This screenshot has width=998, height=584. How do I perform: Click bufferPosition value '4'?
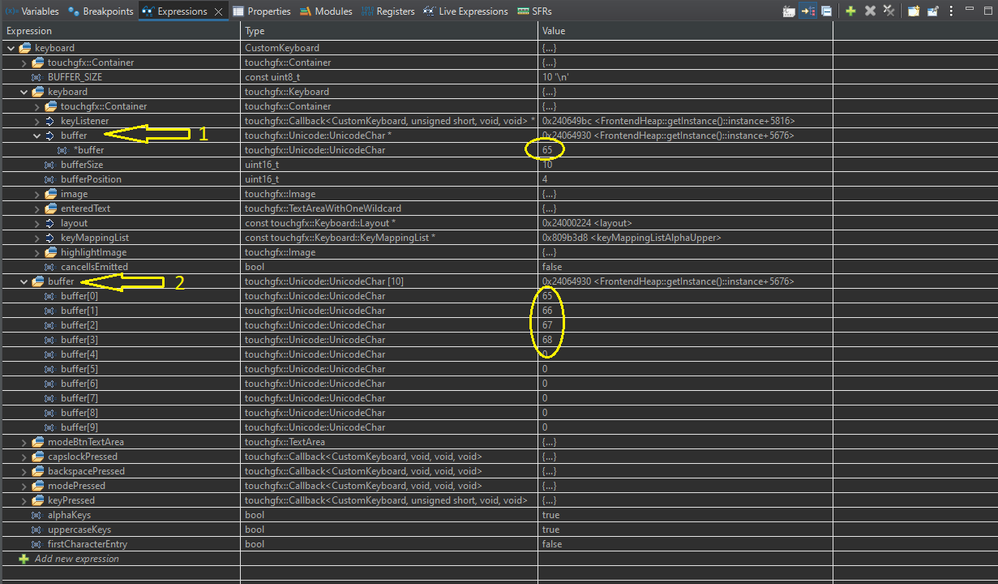click(545, 179)
